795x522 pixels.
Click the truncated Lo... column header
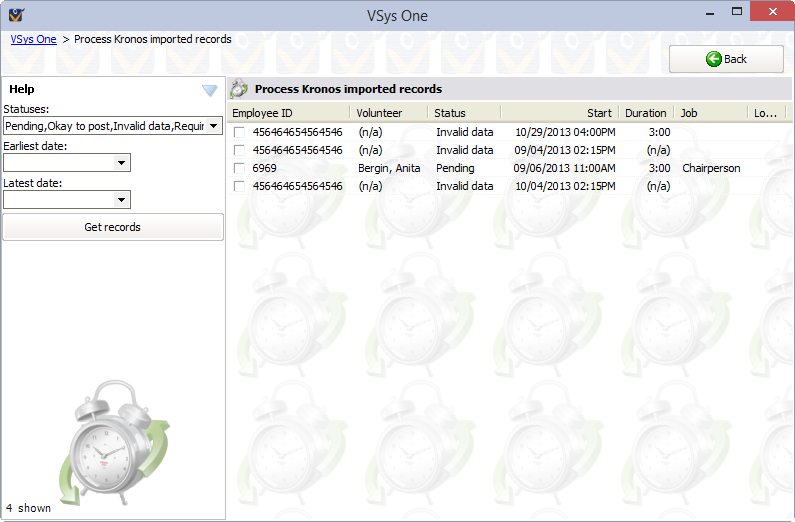coord(766,113)
